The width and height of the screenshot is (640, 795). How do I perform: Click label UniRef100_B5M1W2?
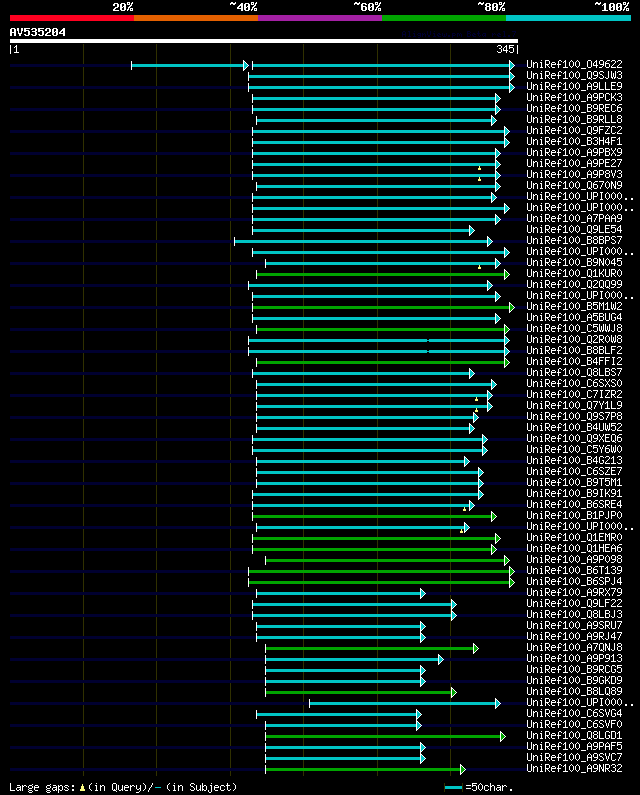574,306
